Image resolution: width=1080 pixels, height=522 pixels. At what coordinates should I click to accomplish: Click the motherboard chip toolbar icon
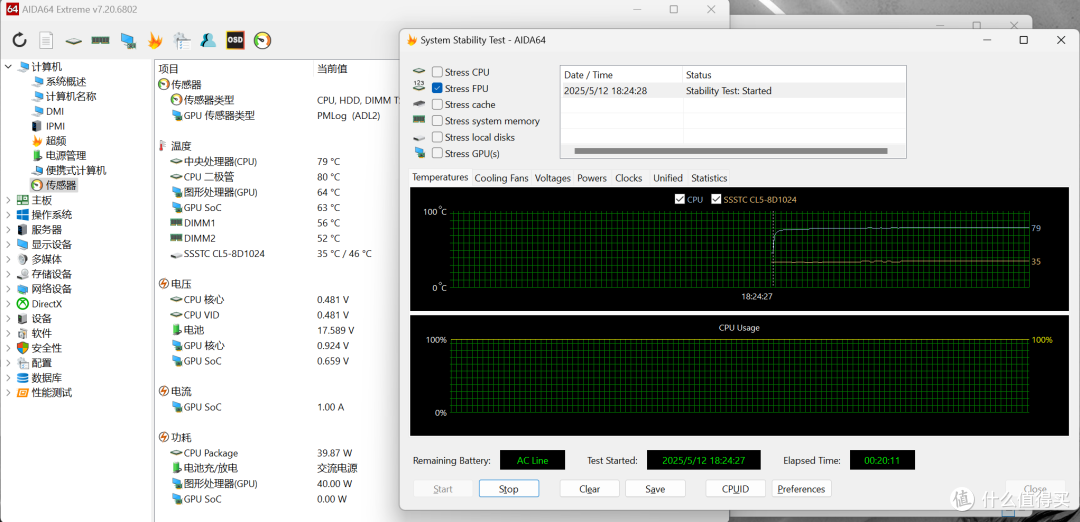coord(73,41)
